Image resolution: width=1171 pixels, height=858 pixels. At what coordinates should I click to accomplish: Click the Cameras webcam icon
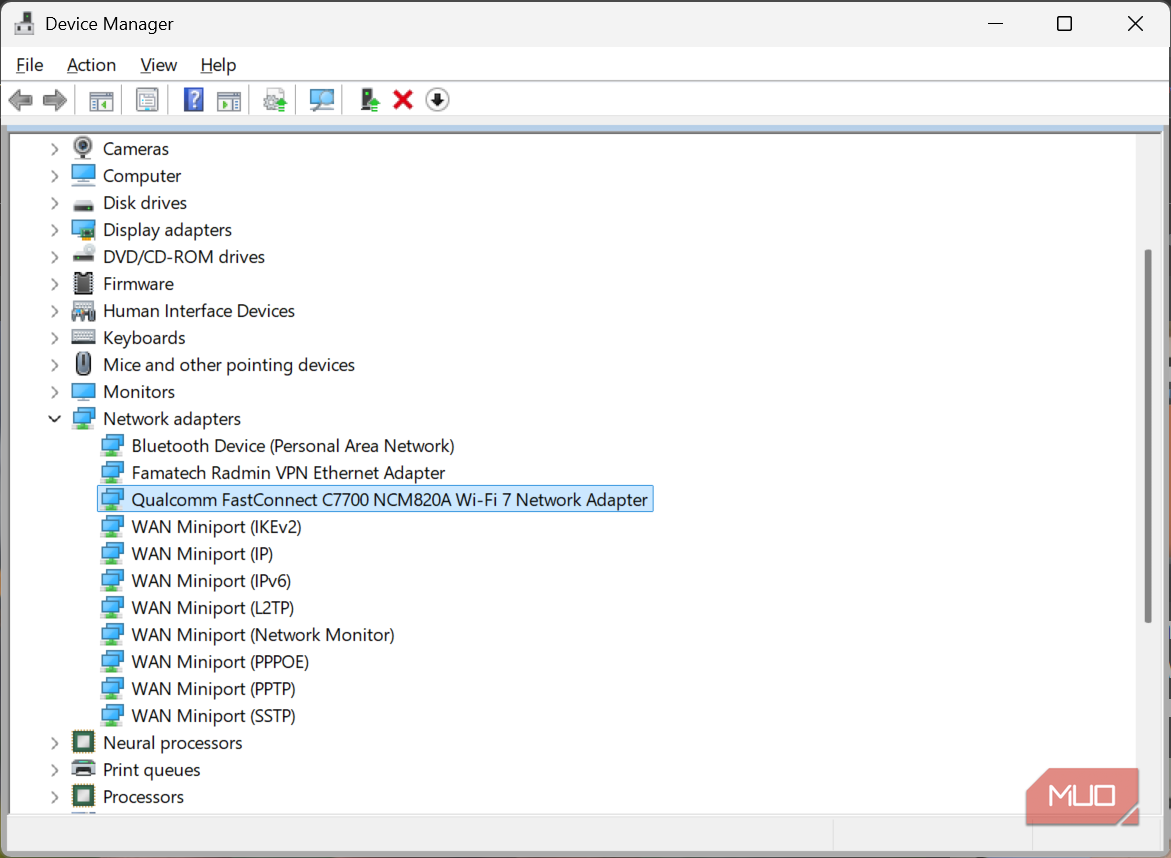[x=83, y=148]
